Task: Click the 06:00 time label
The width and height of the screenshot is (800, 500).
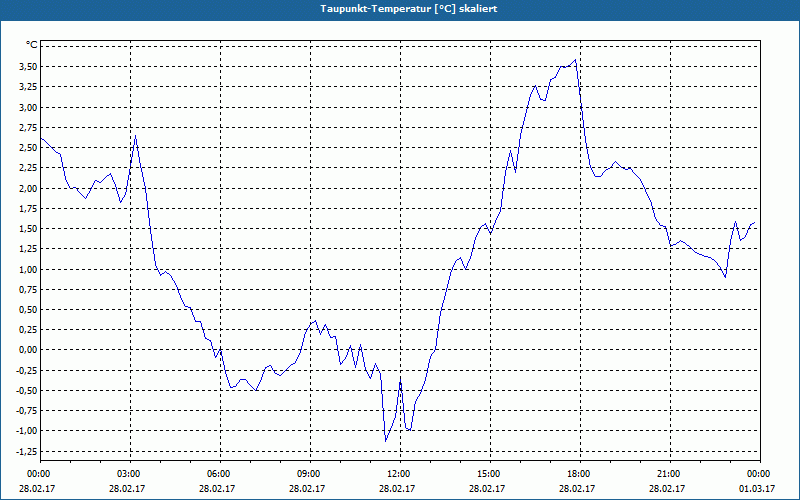Action: (220, 474)
